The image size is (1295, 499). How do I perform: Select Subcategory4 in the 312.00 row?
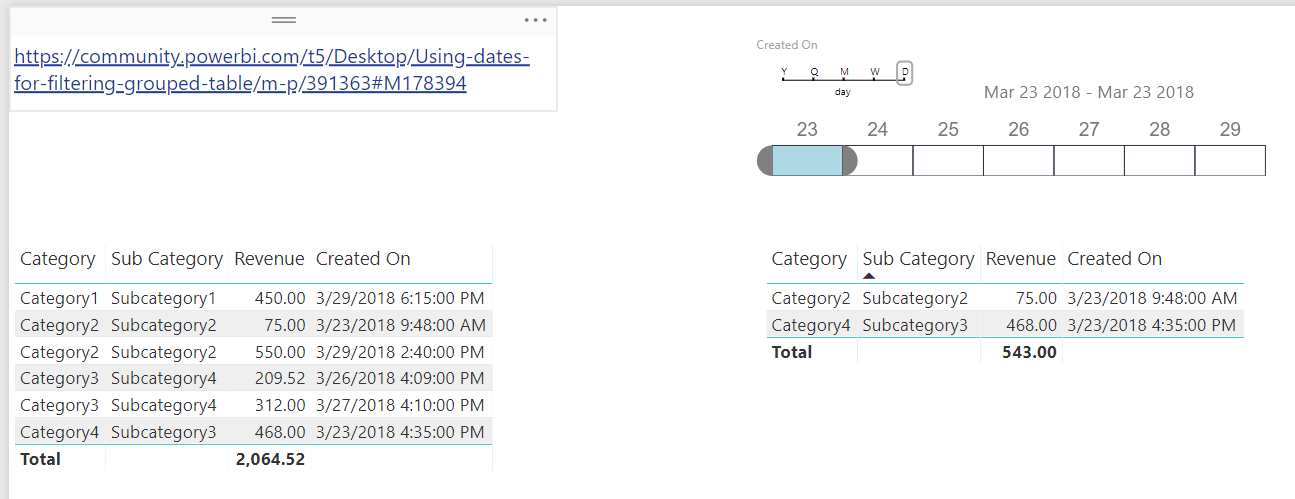164,405
